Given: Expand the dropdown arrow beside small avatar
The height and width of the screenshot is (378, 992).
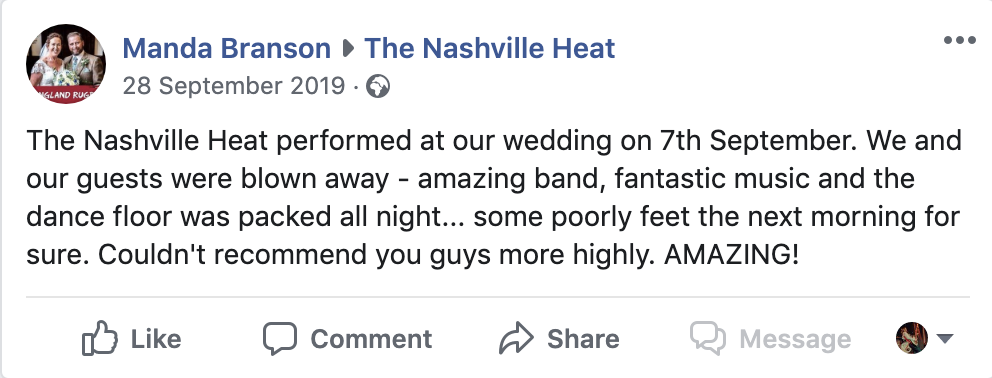Looking at the screenshot, I should coord(944,339).
